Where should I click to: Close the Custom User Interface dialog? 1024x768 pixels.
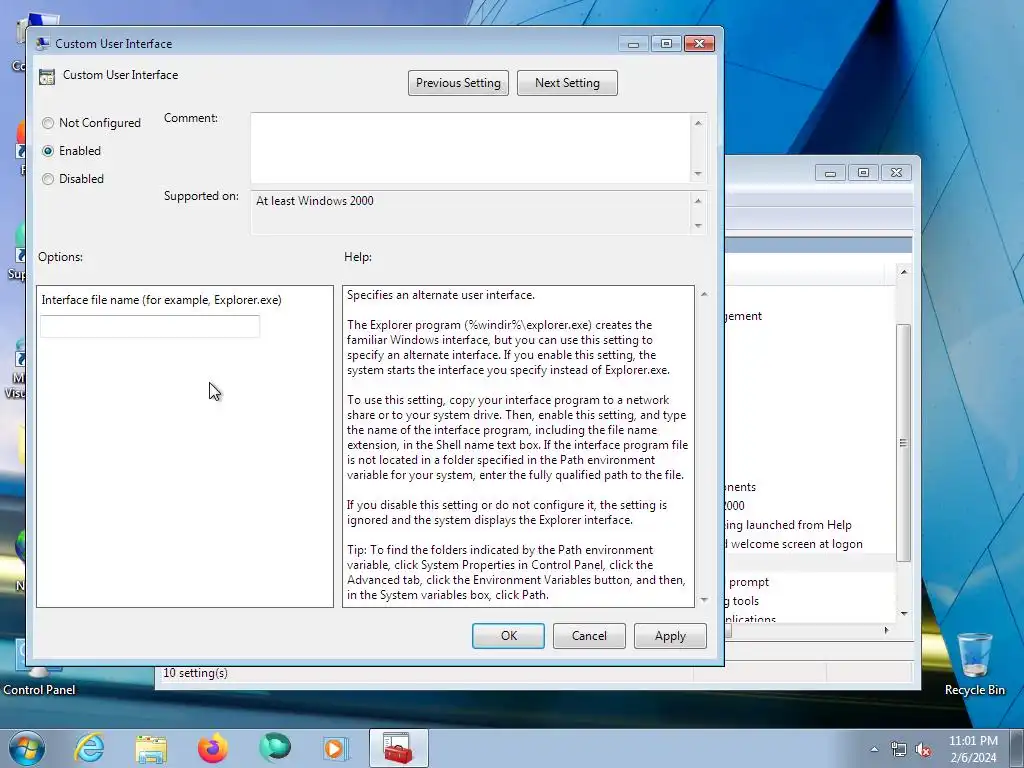point(699,44)
